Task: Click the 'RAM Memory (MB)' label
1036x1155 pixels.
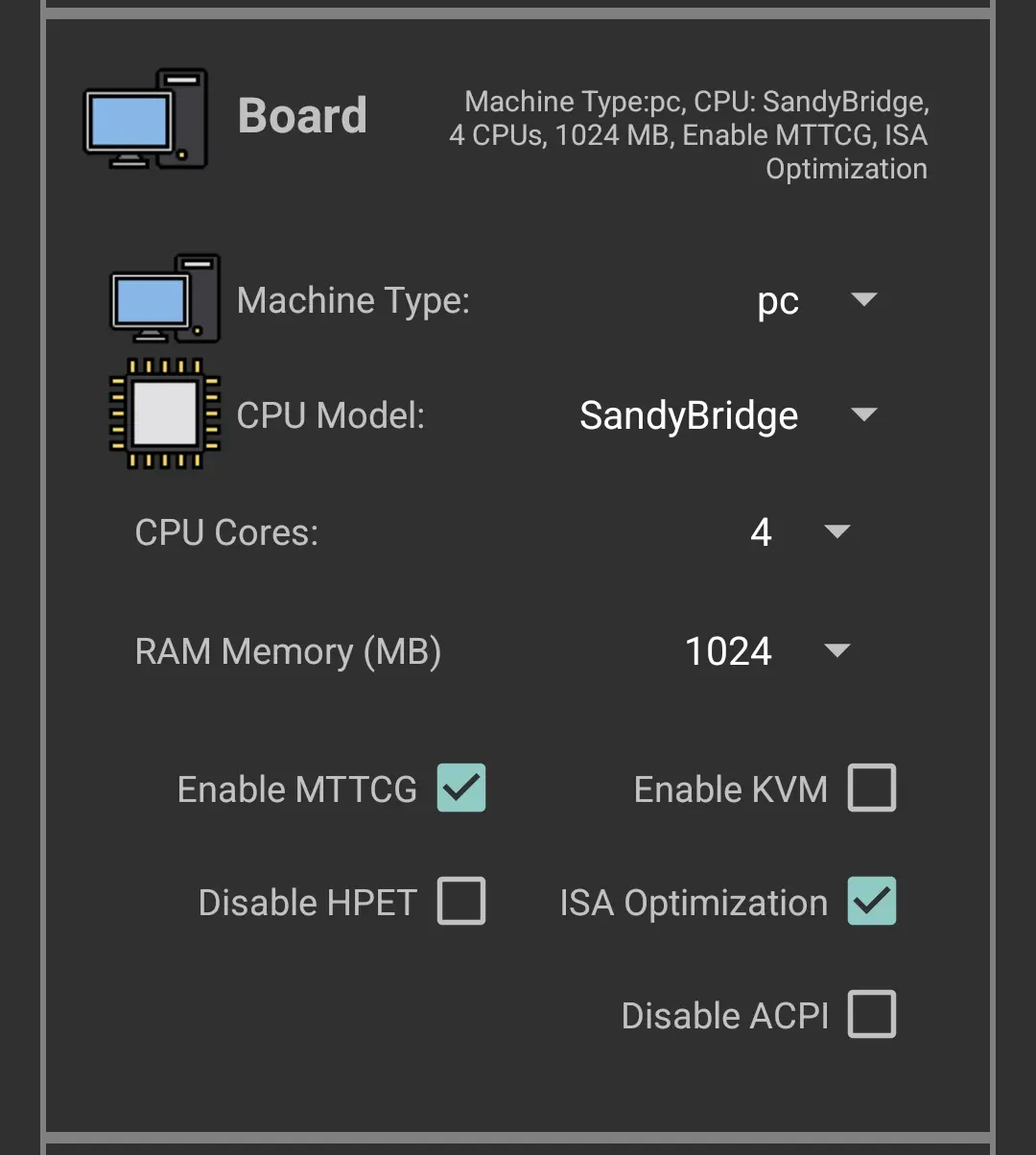Action: 288,652
